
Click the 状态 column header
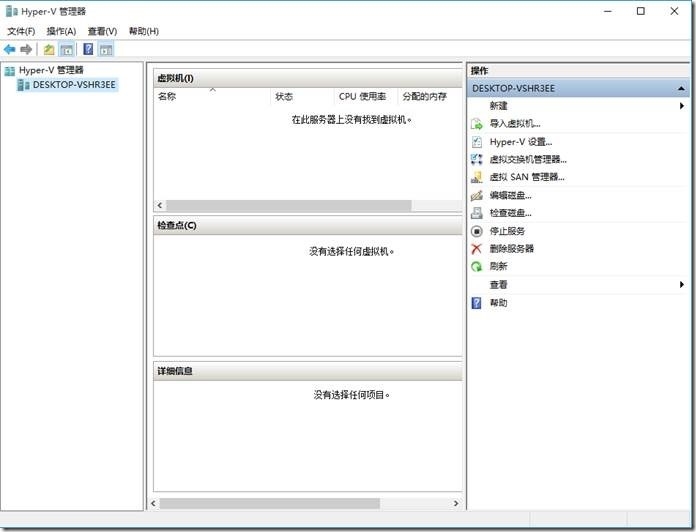click(302, 96)
